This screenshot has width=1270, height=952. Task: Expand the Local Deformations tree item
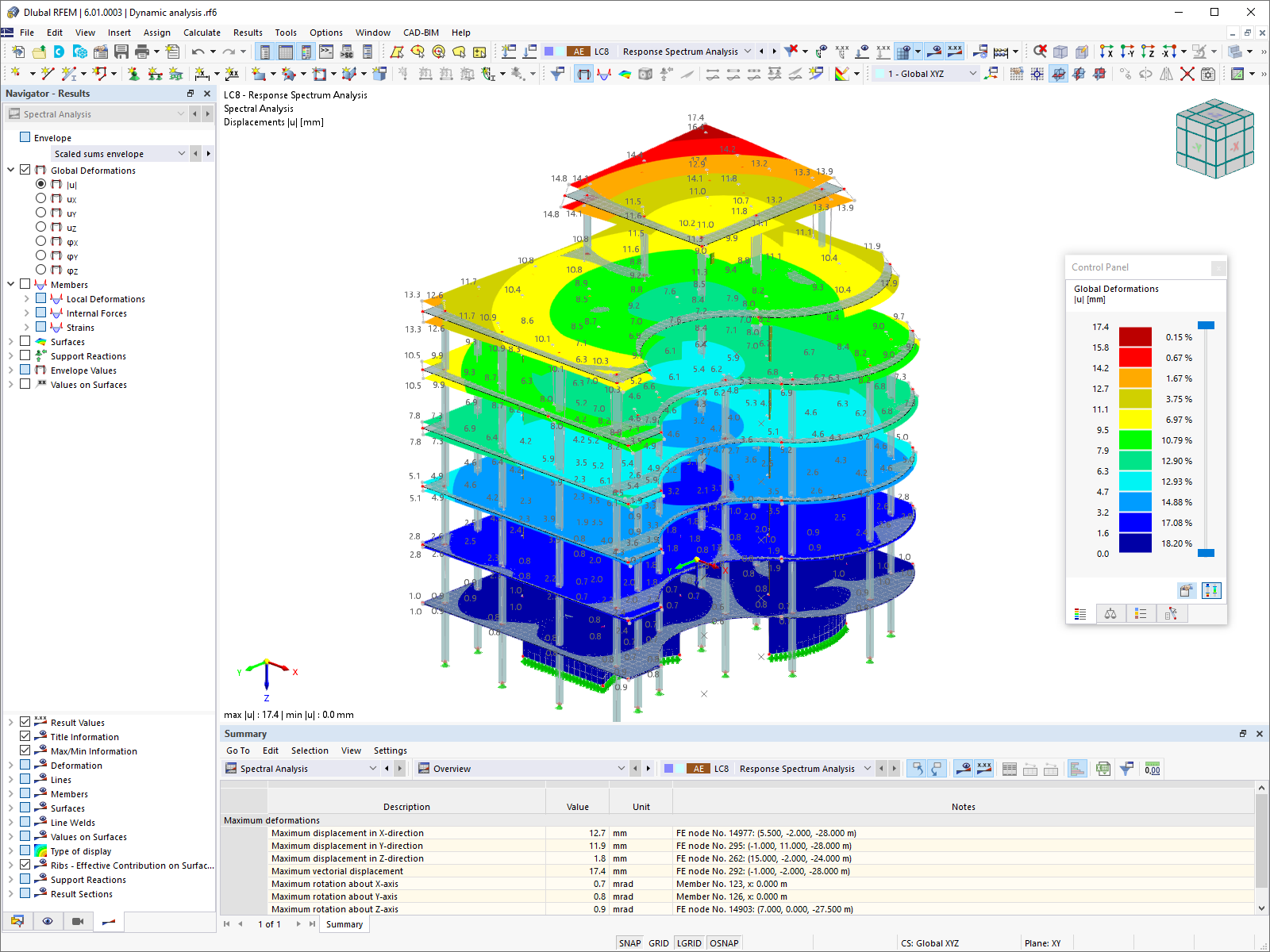click(26, 298)
